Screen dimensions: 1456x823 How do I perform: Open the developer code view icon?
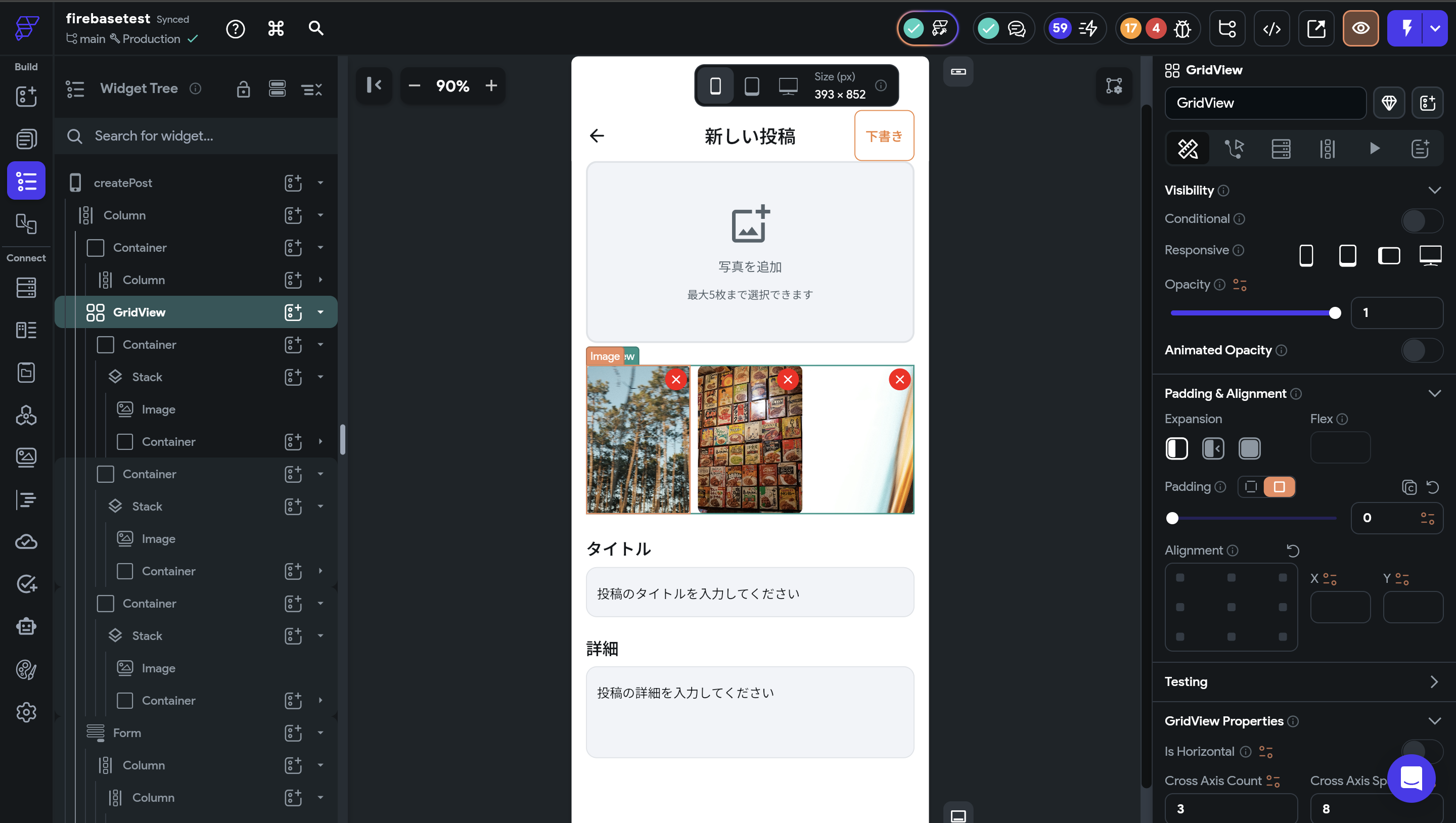(x=1272, y=28)
